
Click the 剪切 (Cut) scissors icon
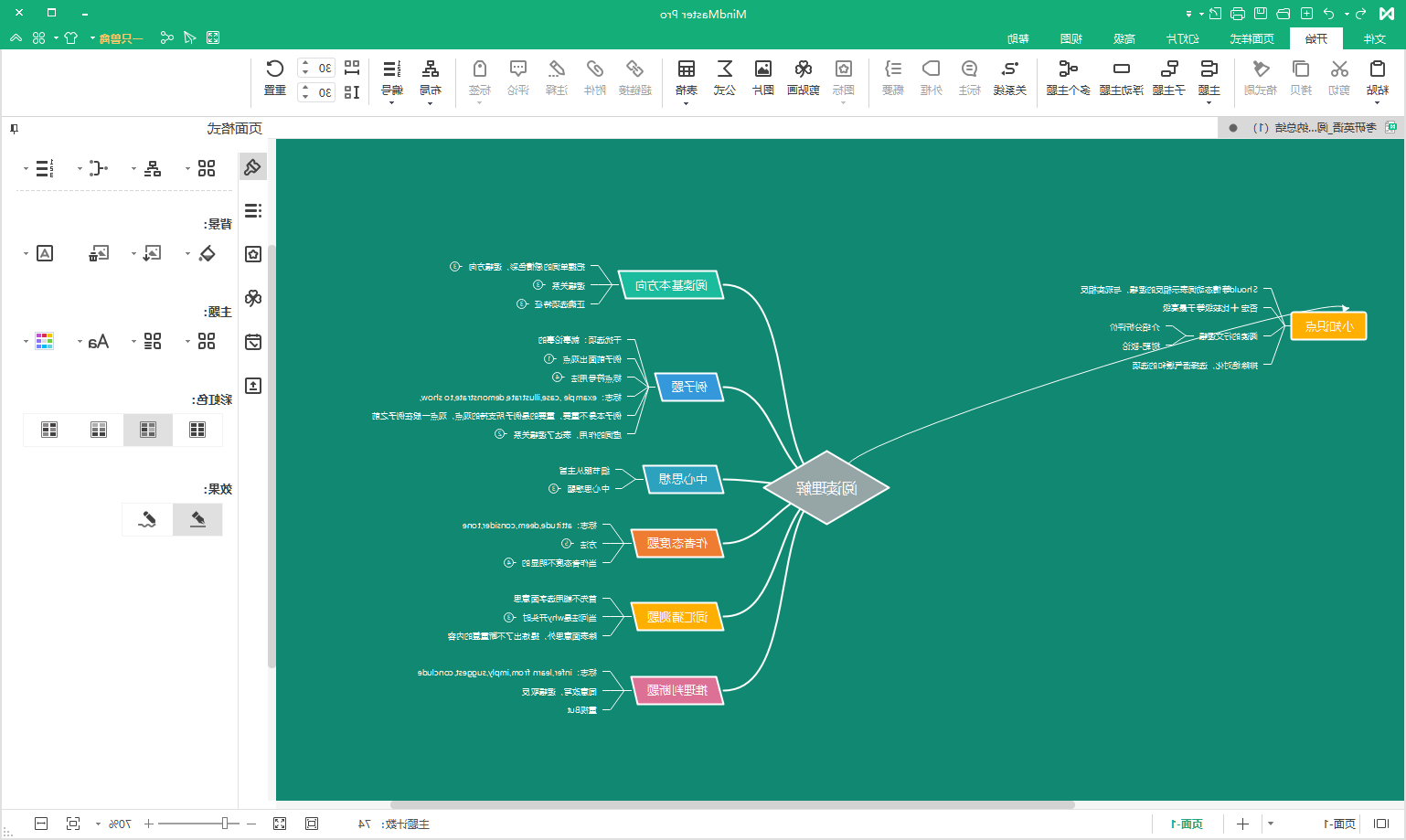tap(1339, 69)
